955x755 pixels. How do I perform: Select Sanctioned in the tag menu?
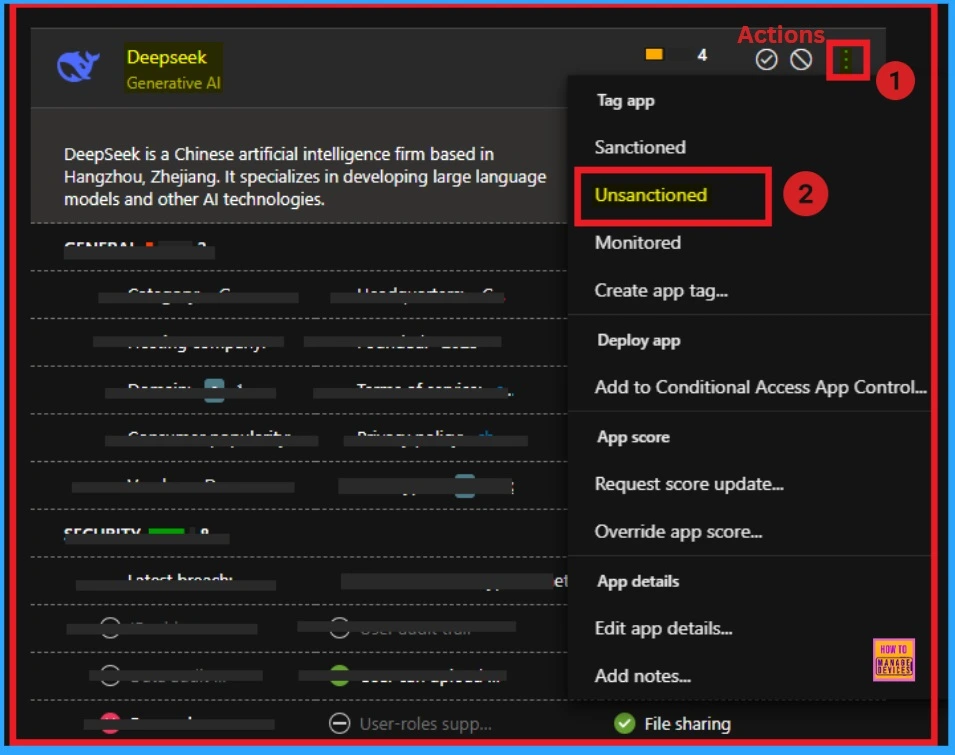coord(640,147)
